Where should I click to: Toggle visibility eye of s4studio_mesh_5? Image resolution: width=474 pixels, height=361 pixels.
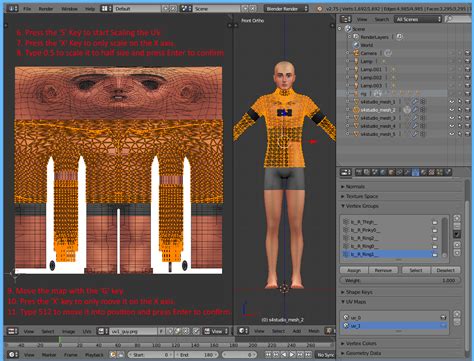(452, 134)
